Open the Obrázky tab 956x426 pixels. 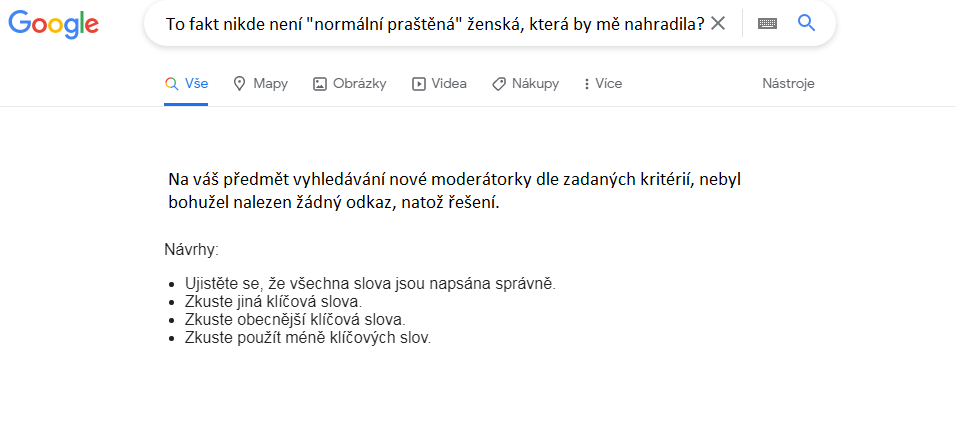point(349,84)
